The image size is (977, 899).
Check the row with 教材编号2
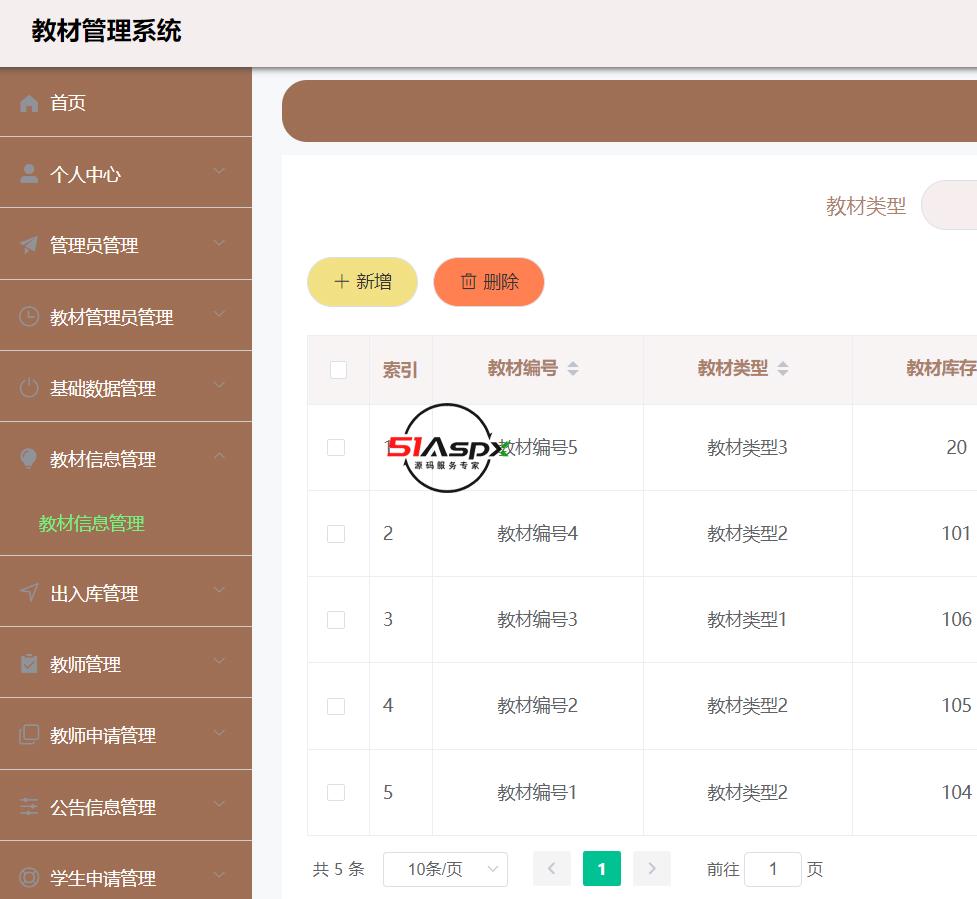[336, 706]
